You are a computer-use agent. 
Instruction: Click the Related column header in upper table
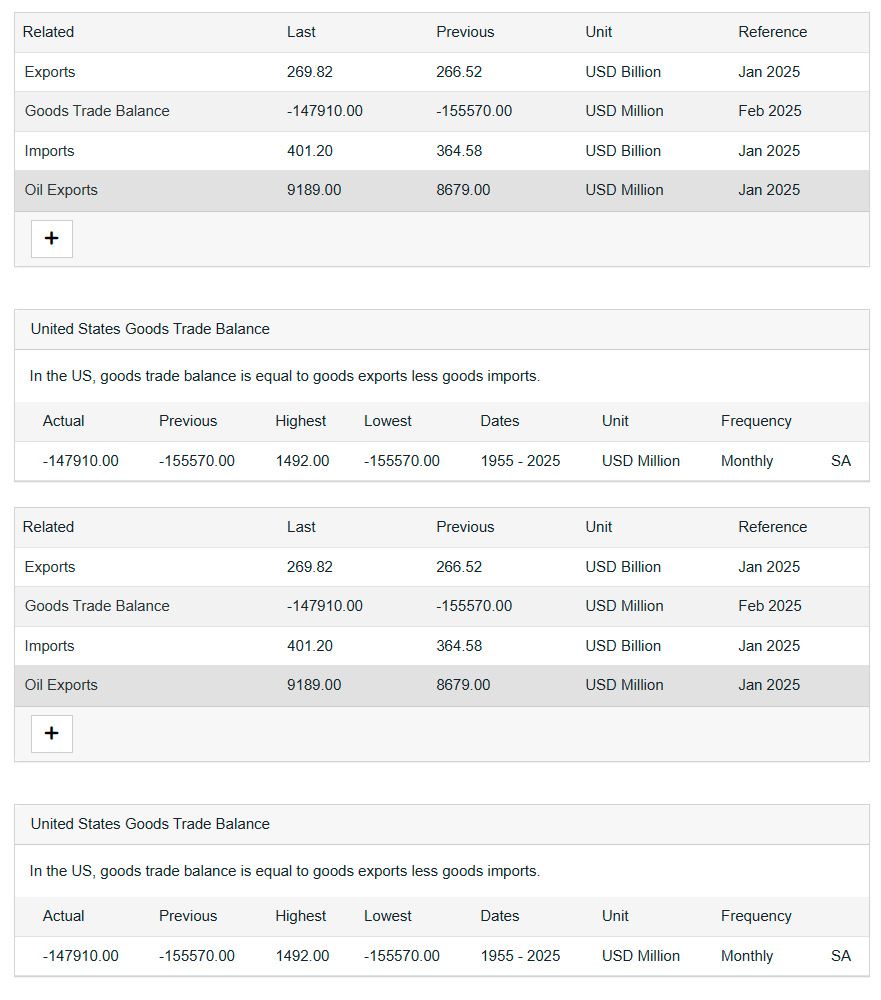48,32
